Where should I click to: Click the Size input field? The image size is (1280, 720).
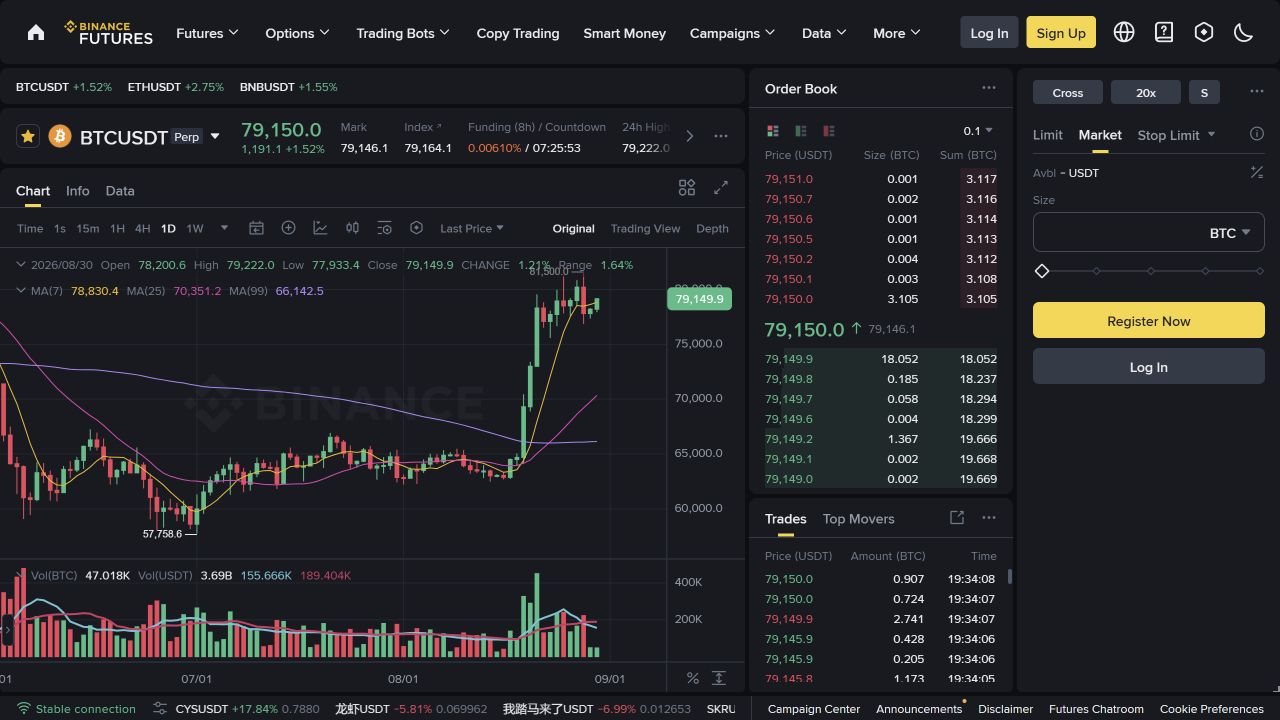pos(1149,232)
